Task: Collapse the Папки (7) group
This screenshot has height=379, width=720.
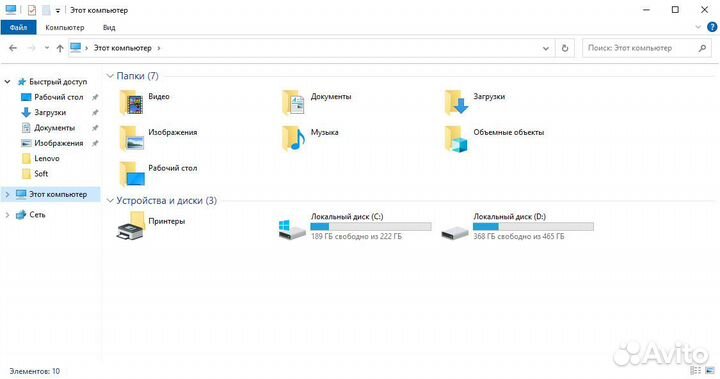Action: [x=110, y=76]
